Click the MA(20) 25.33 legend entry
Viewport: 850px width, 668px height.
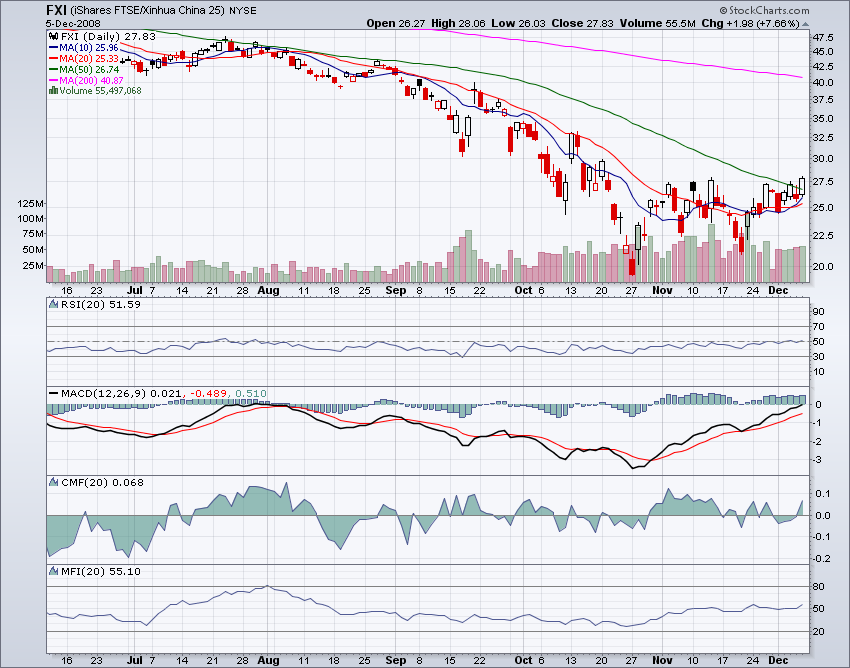(x=89, y=59)
